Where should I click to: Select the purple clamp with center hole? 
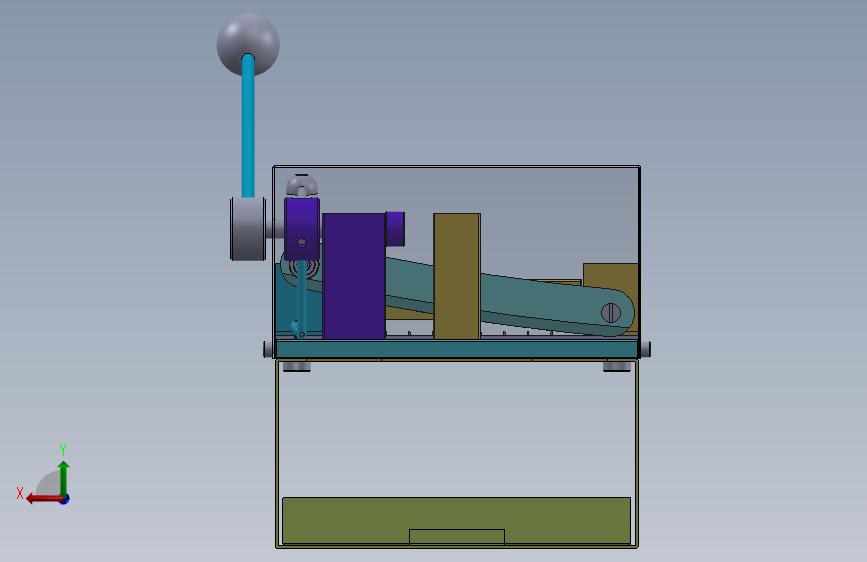point(302,228)
